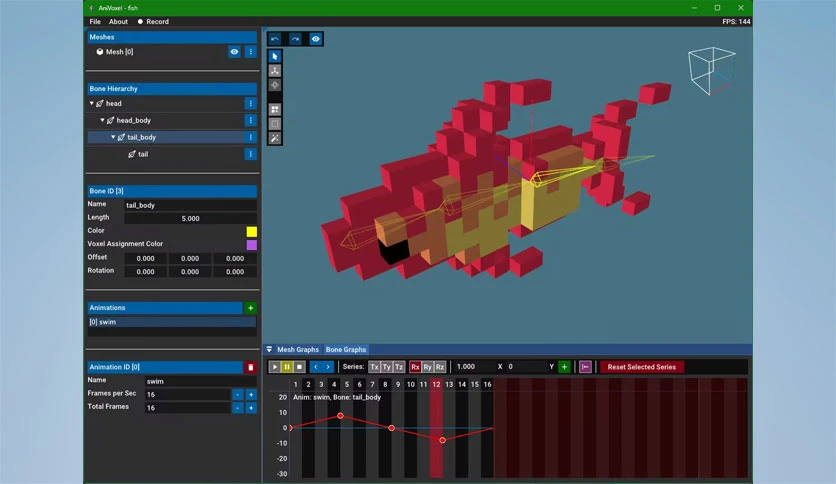Select frame 12 in the timeline
This screenshot has width=836, height=484.
coord(436,385)
